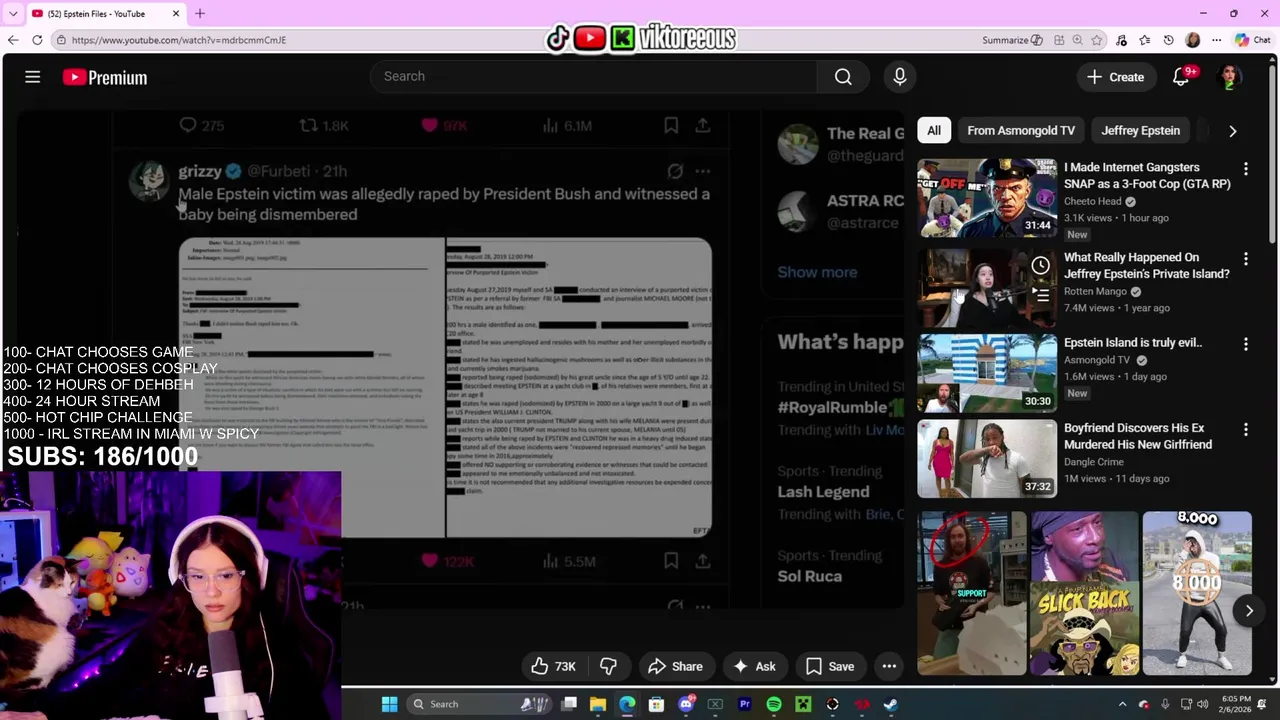Open title 'I Made Internet Gangsters SNAP'
The image size is (1280, 720).
pyautogui.click(x=1147, y=175)
